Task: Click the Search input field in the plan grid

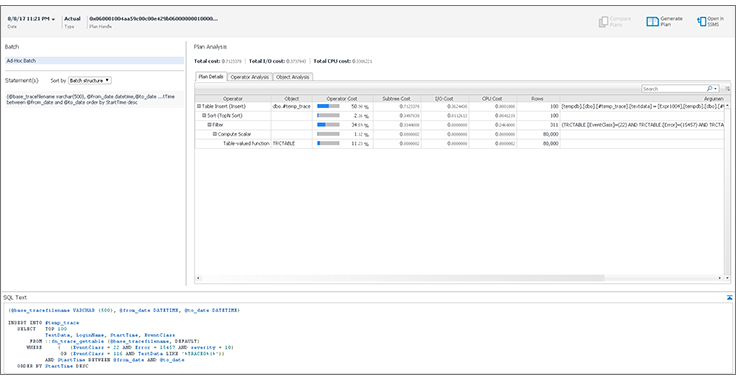Action: click(x=674, y=89)
